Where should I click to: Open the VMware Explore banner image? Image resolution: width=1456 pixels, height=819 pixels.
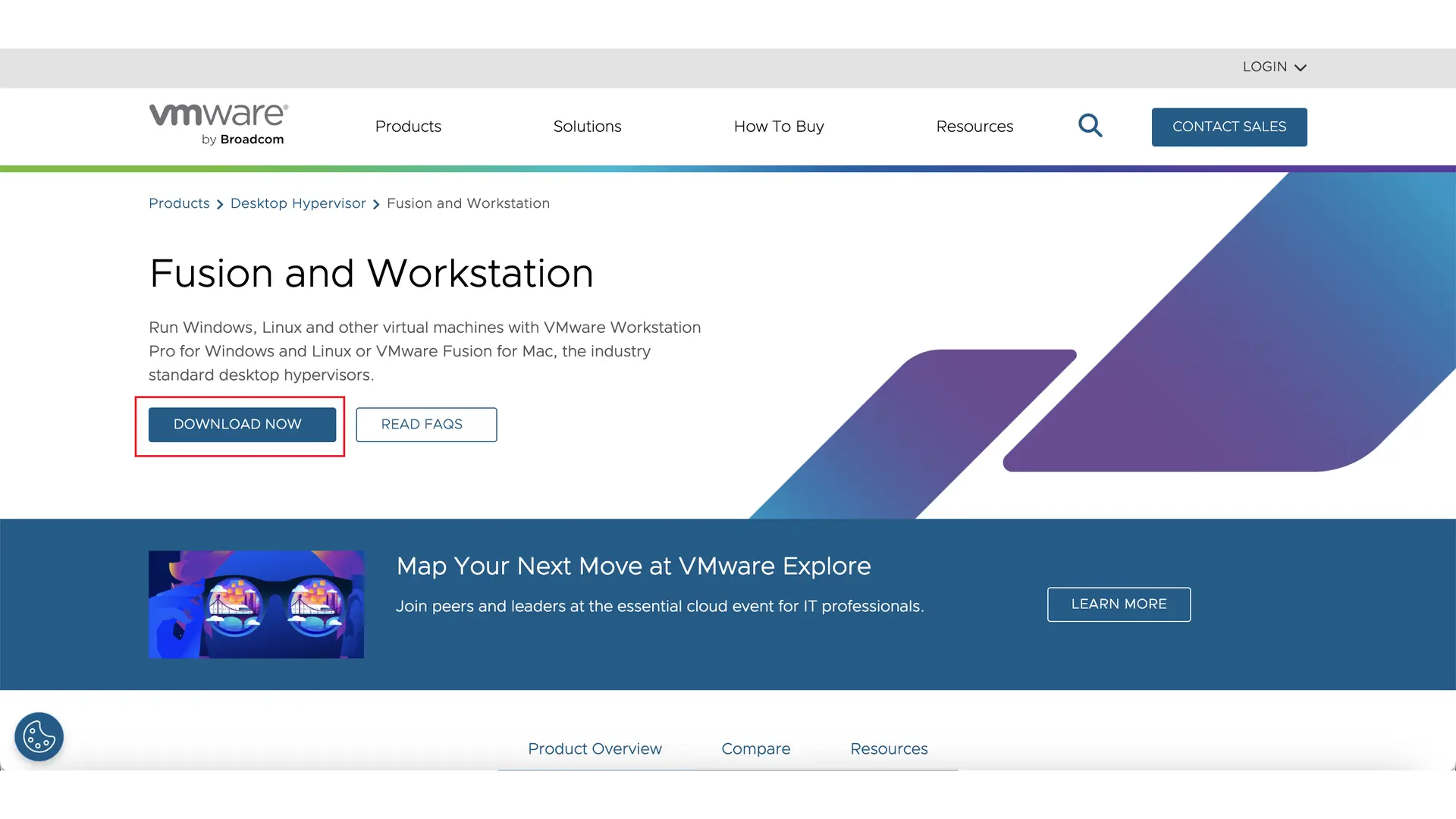click(256, 604)
